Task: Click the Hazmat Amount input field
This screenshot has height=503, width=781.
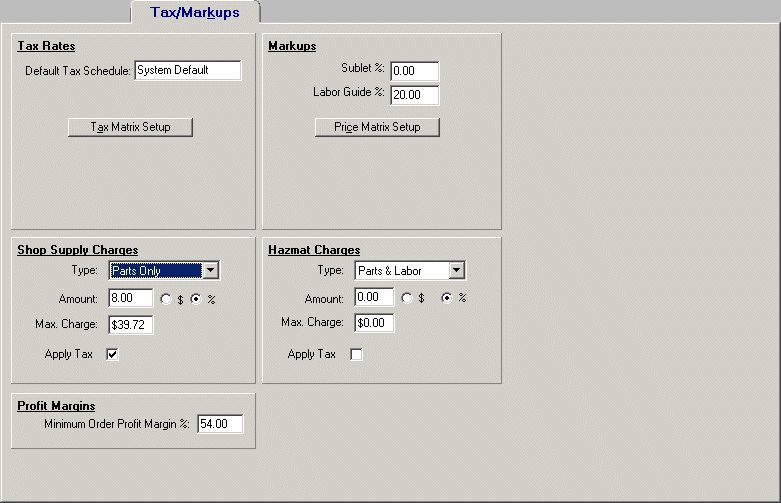Action: click(374, 297)
